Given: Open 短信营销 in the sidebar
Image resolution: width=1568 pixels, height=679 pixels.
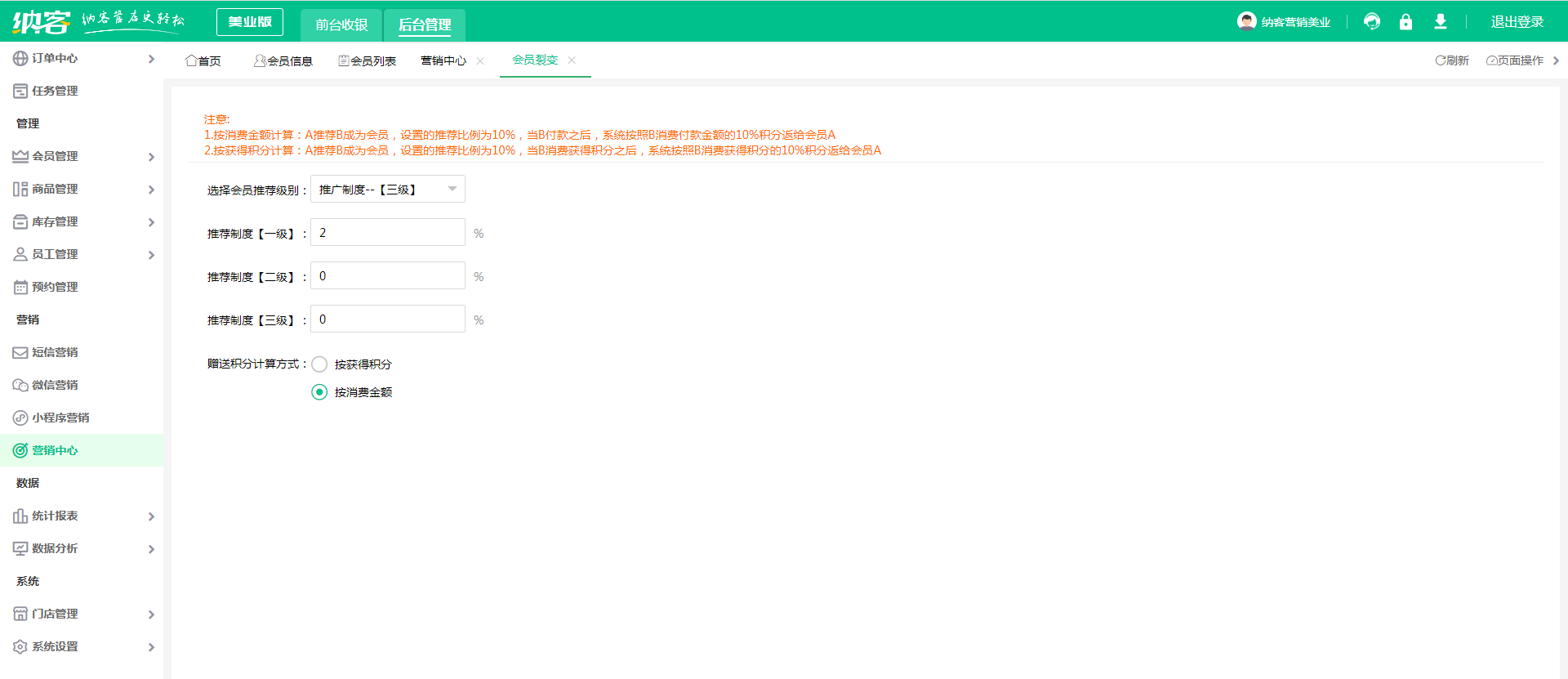Looking at the screenshot, I should click(x=55, y=352).
